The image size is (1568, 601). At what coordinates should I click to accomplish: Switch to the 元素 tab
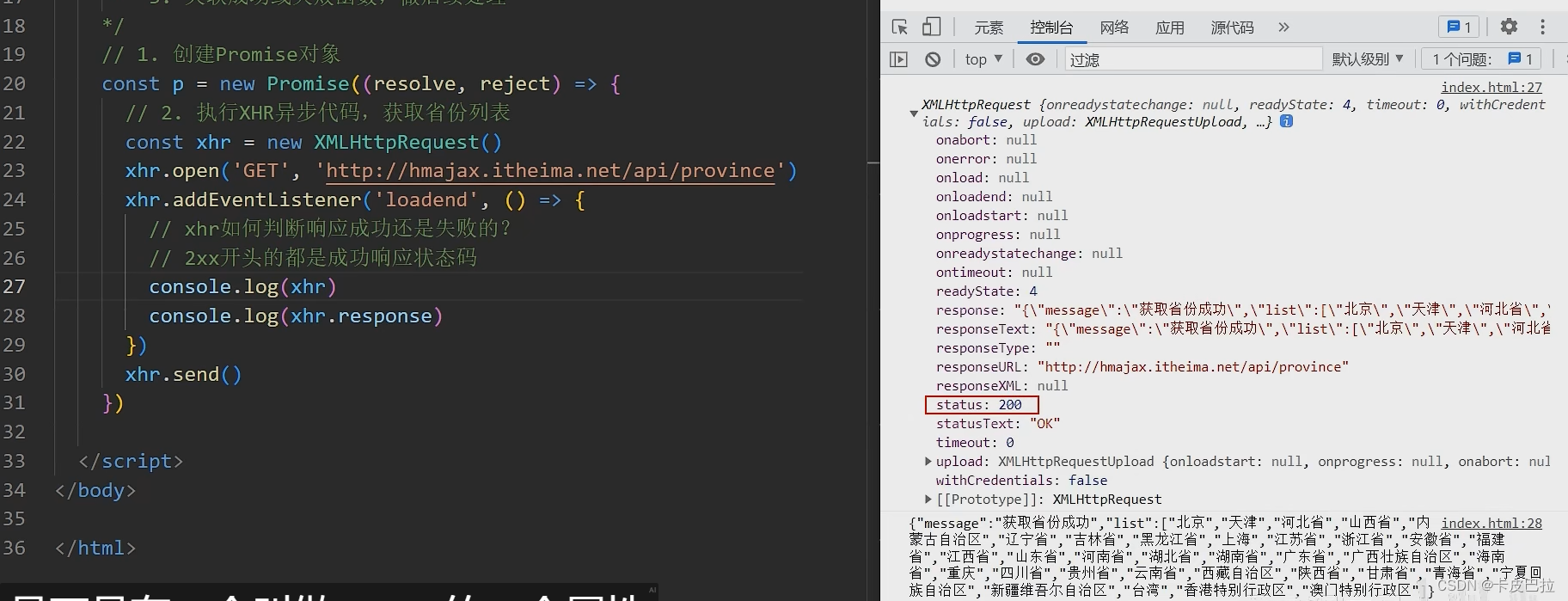(x=989, y=28)
